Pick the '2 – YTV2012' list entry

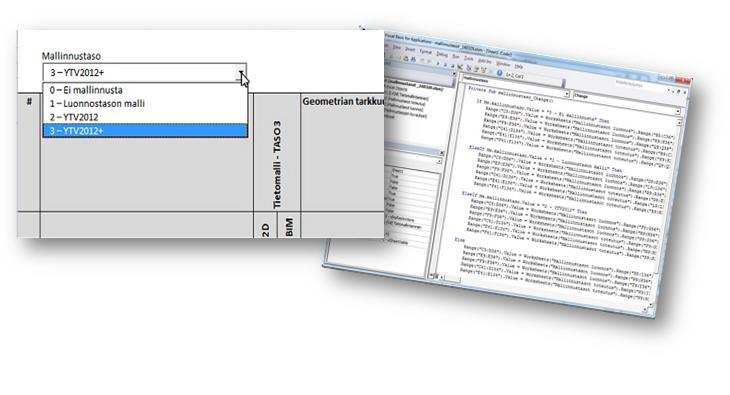click(145, 117)
